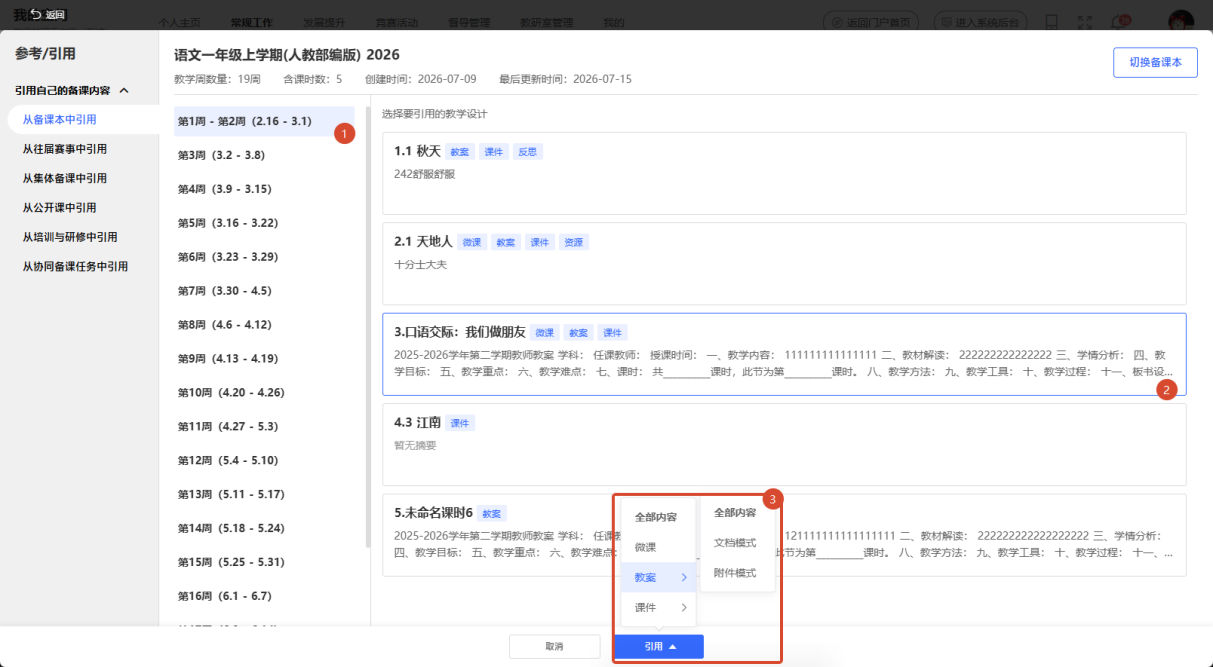The width and height of the screenshot is (1213, 667).
Task: Click 教案 tag on 1.1 秋天
Action: pos(460,152)
